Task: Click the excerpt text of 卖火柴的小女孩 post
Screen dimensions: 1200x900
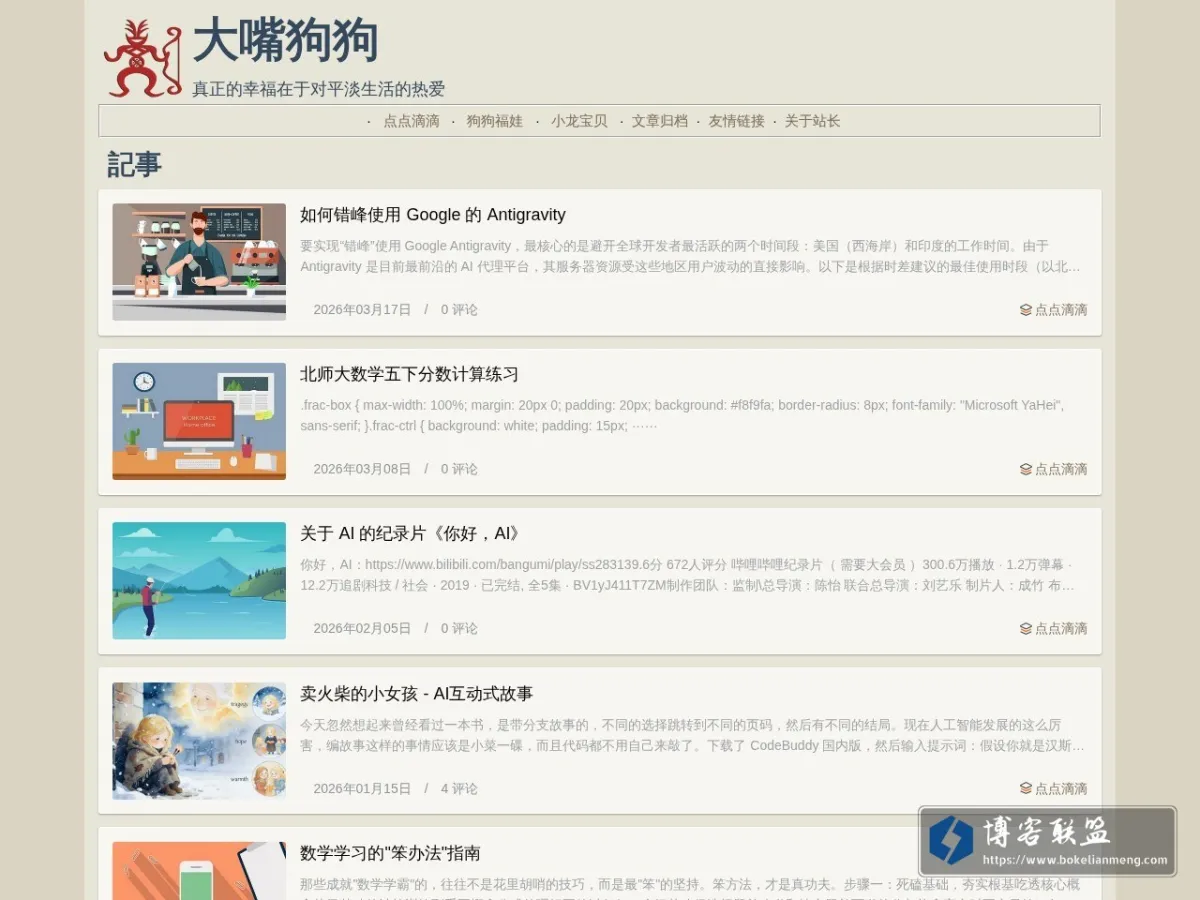Action: pos(692,735)
